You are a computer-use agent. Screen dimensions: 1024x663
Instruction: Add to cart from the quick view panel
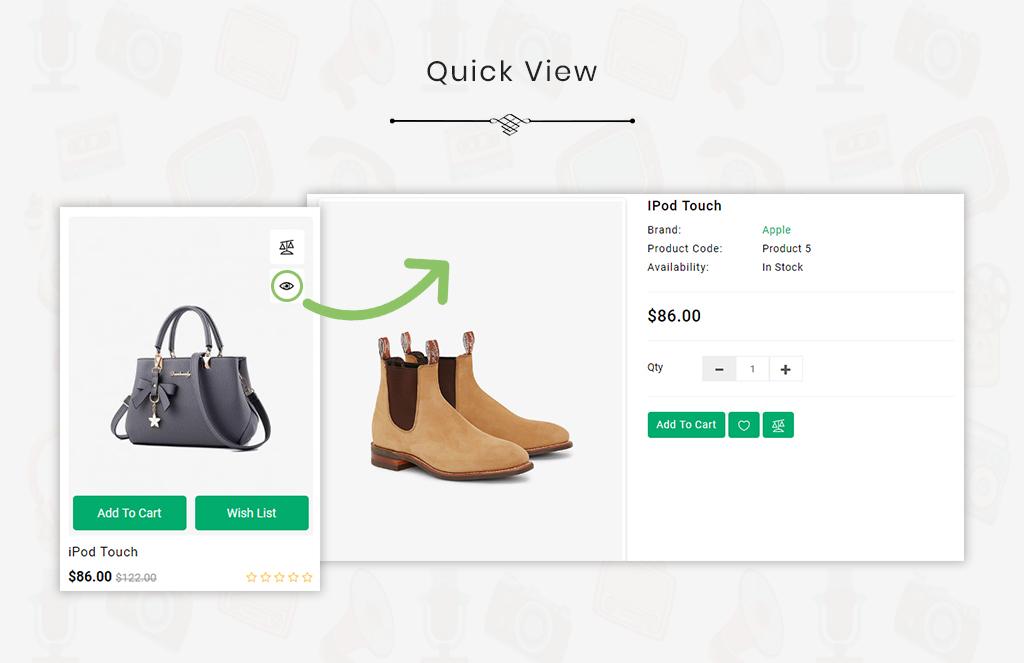(x=686, y=425)
